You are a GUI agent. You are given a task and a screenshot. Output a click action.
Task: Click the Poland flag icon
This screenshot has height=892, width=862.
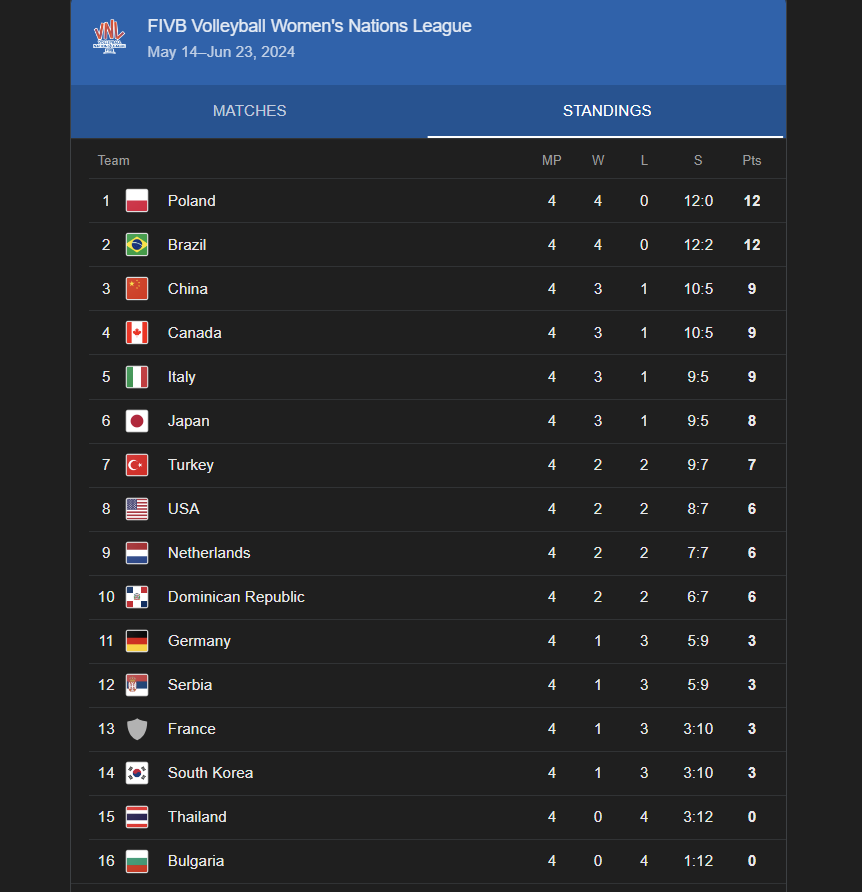[137, 201]
